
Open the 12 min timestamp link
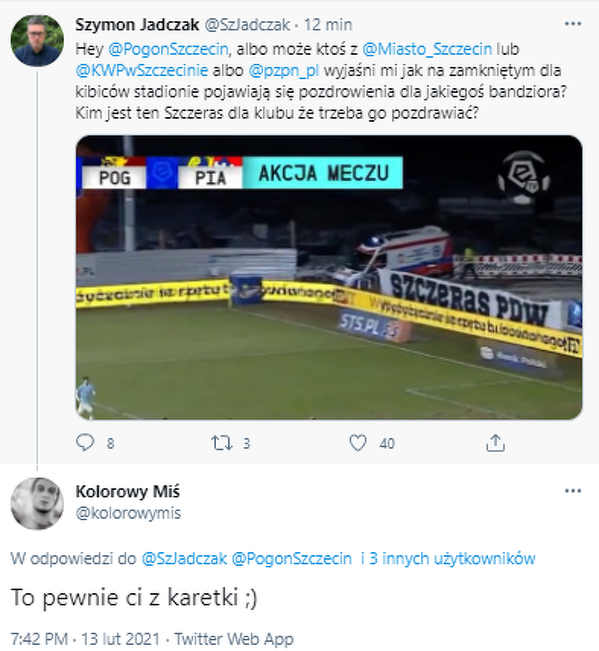tap(328, 25)
